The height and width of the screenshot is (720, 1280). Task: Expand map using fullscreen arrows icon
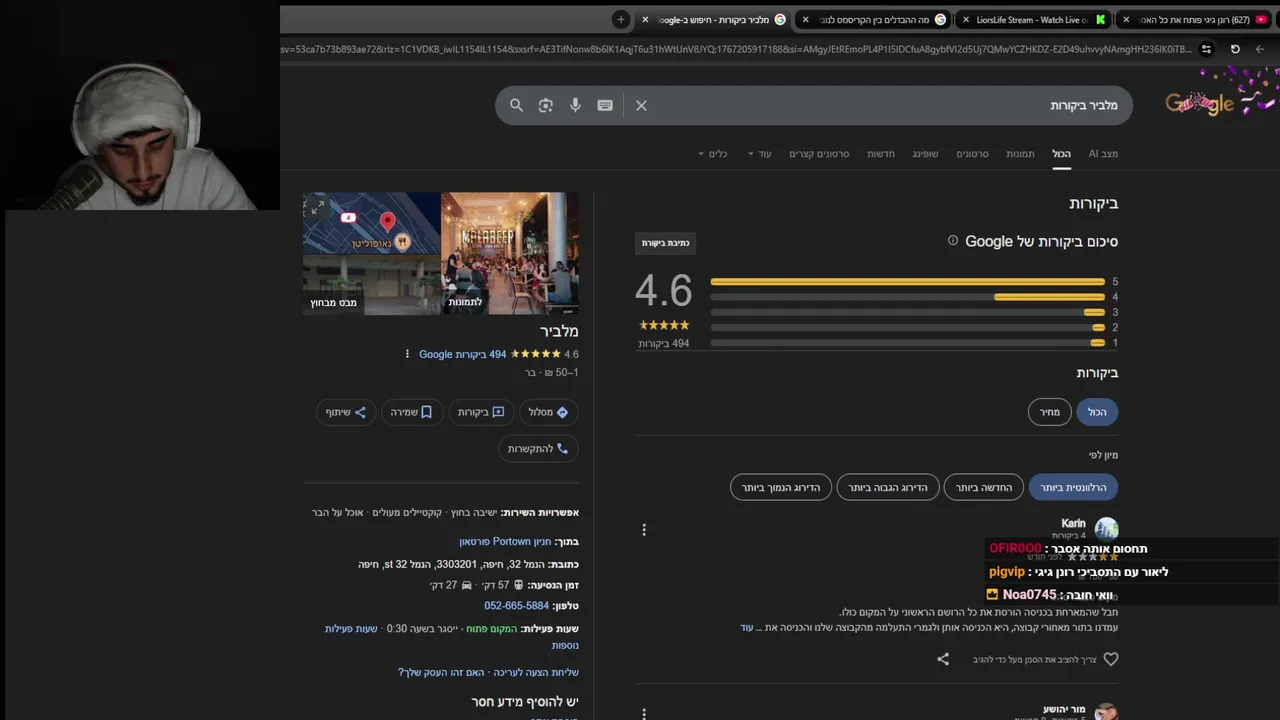(317, 208)
